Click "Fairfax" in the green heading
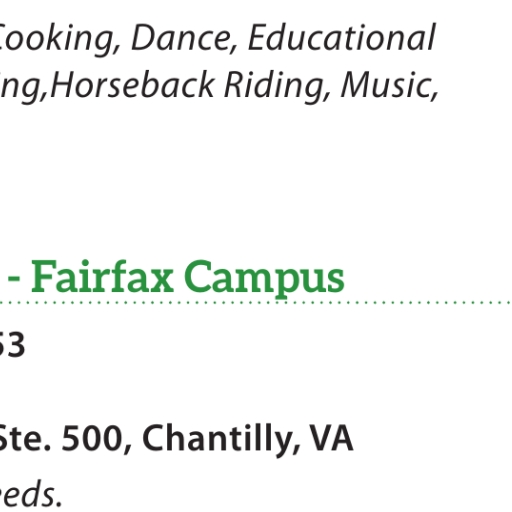512x512 pixels. tap(102, 277)
